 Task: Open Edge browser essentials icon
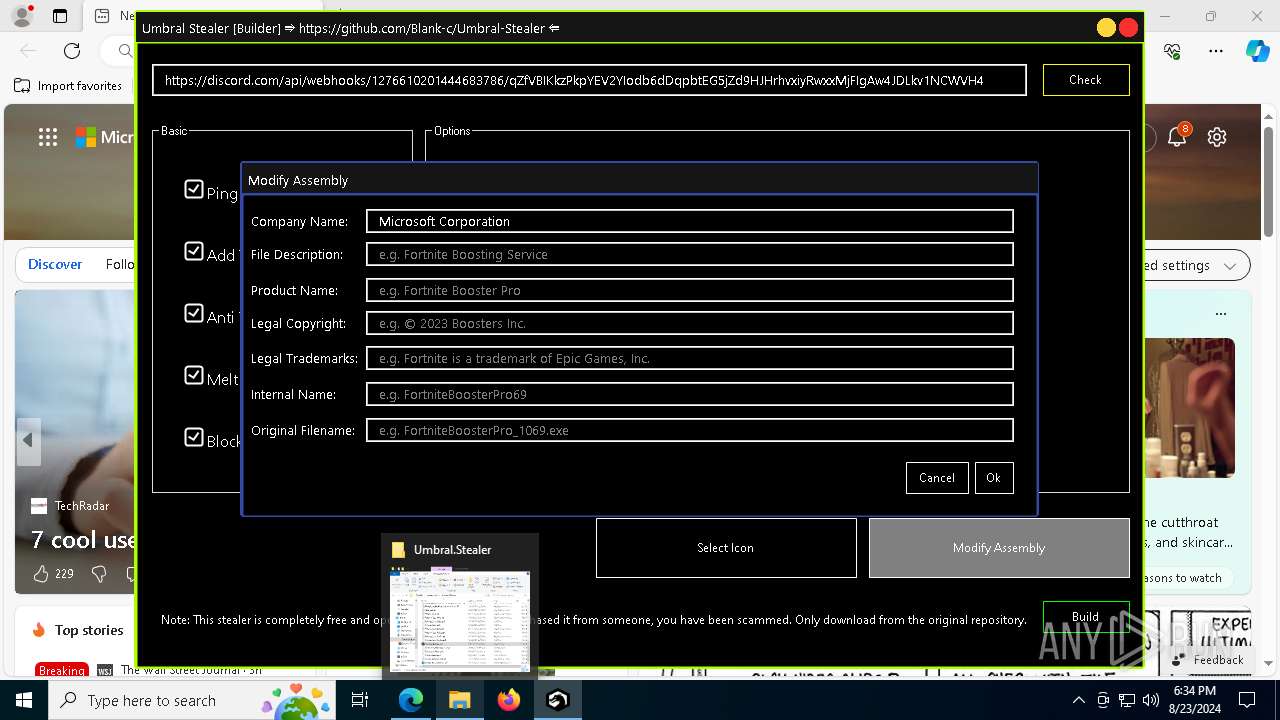click(x=1173, y=51)
